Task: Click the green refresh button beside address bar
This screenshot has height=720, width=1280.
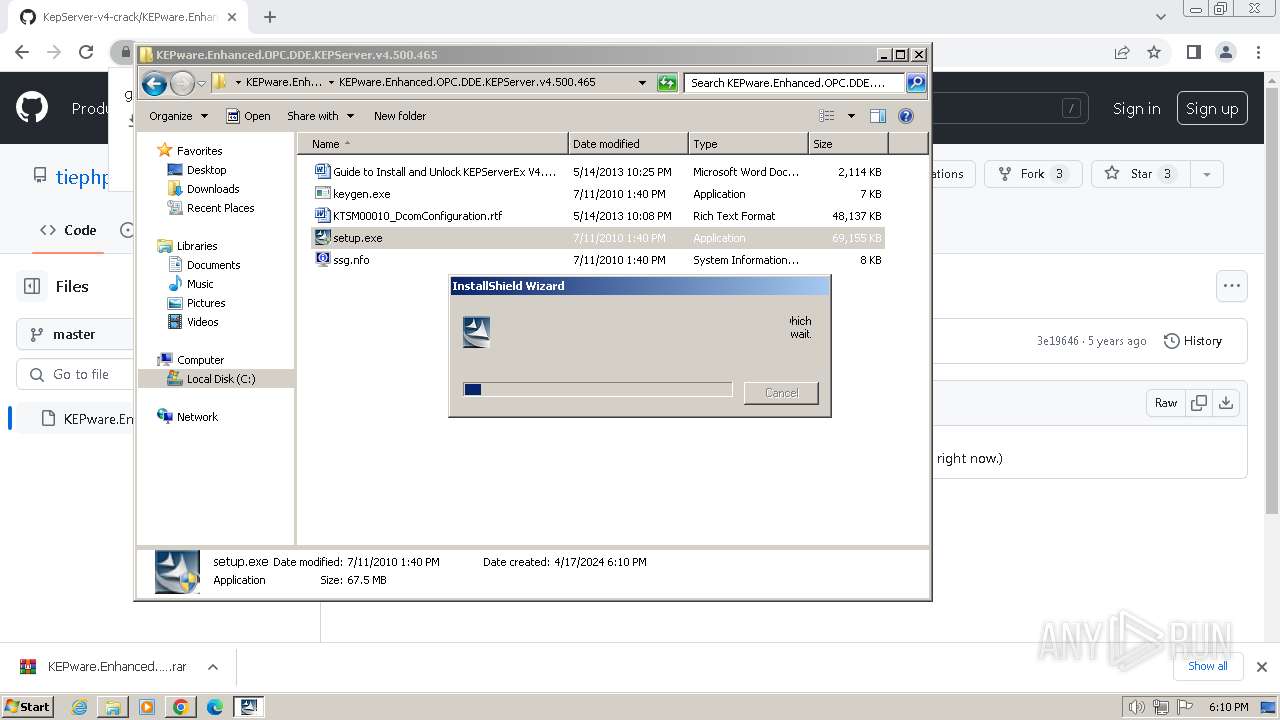Action: click(x=667, y=83)
